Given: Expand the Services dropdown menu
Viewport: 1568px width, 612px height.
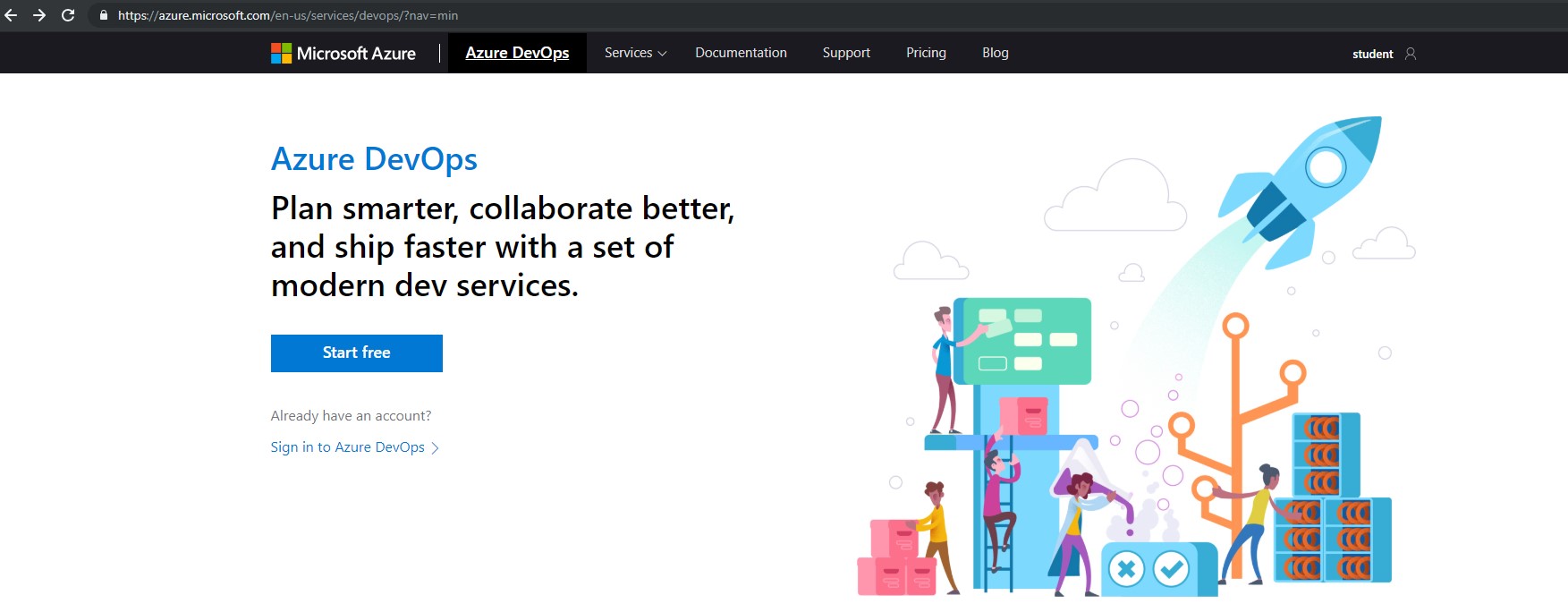Looking at the screenshot, I should [x=636, y=53].
